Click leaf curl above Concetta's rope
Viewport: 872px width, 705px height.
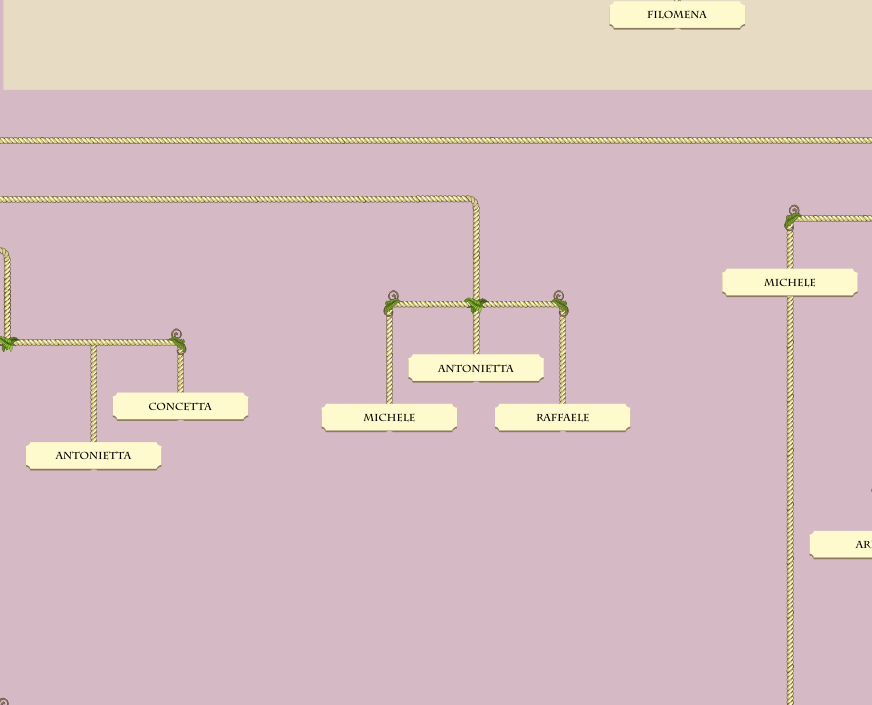click(178, 341)
